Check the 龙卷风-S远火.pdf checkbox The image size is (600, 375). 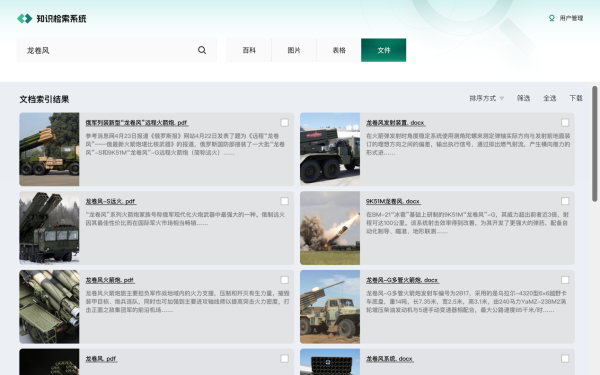click(284, 201)
